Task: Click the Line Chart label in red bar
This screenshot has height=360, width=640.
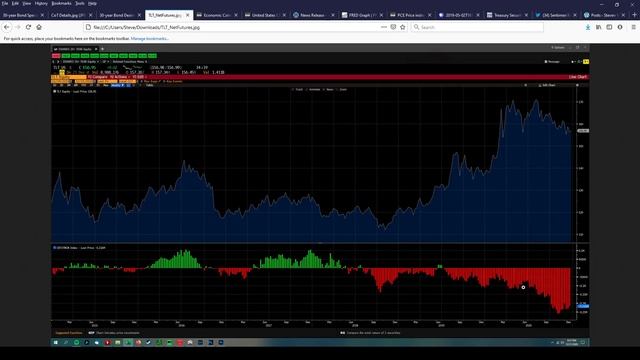Action: [x=578, y=77]
